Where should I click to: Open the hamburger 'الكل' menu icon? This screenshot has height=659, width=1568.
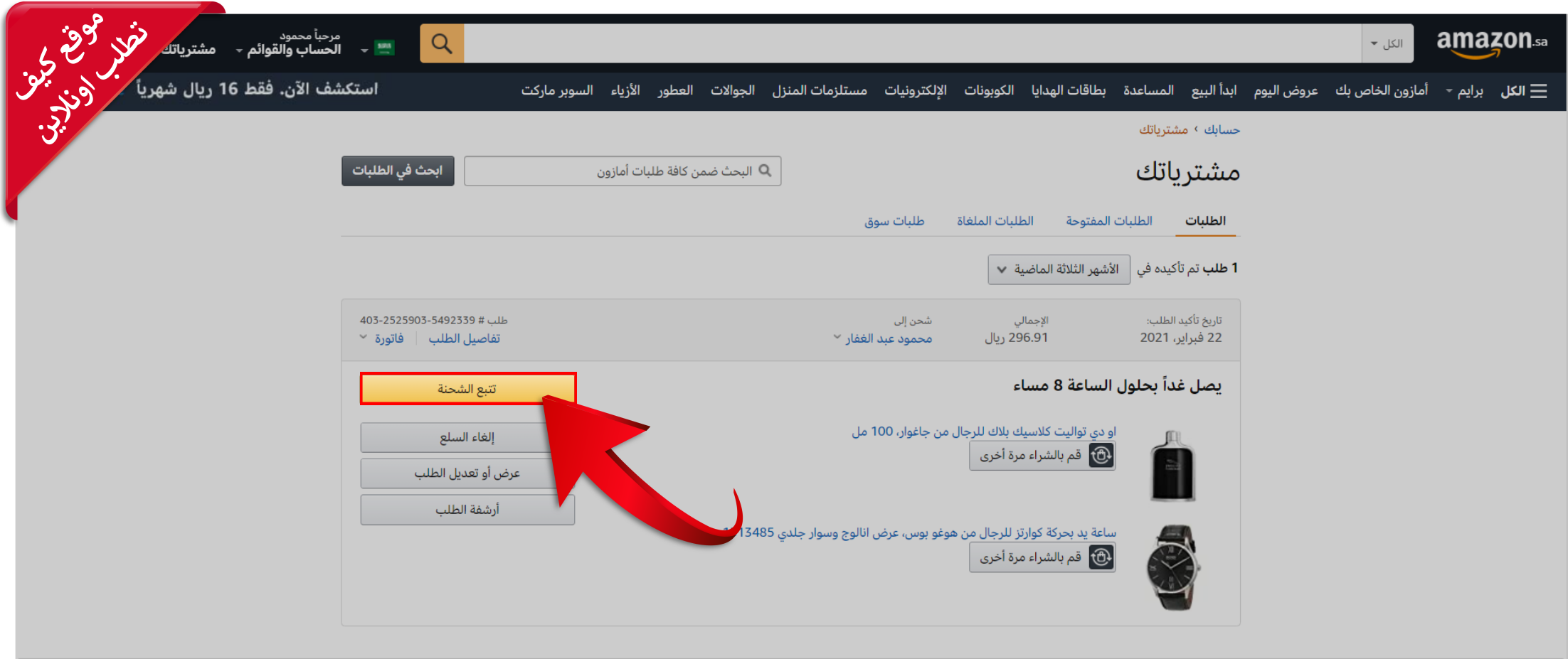(1538, 91)
